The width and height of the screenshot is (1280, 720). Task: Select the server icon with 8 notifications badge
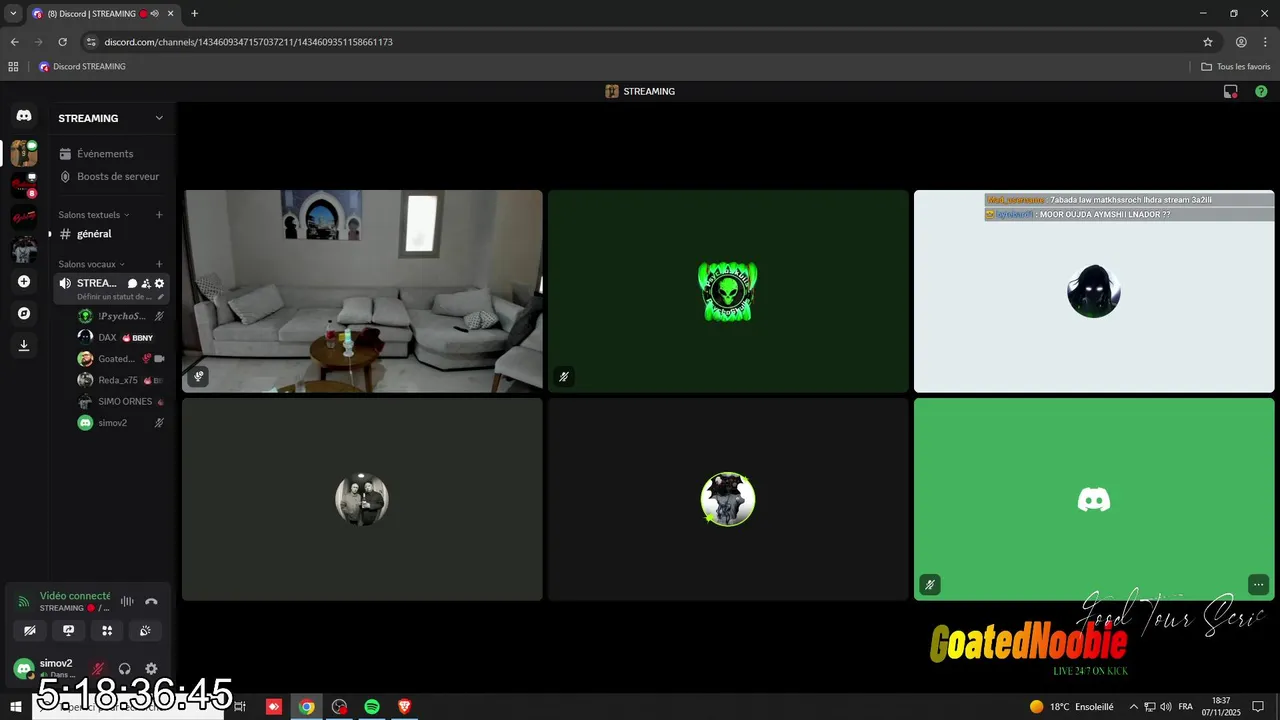pos(24,185)
